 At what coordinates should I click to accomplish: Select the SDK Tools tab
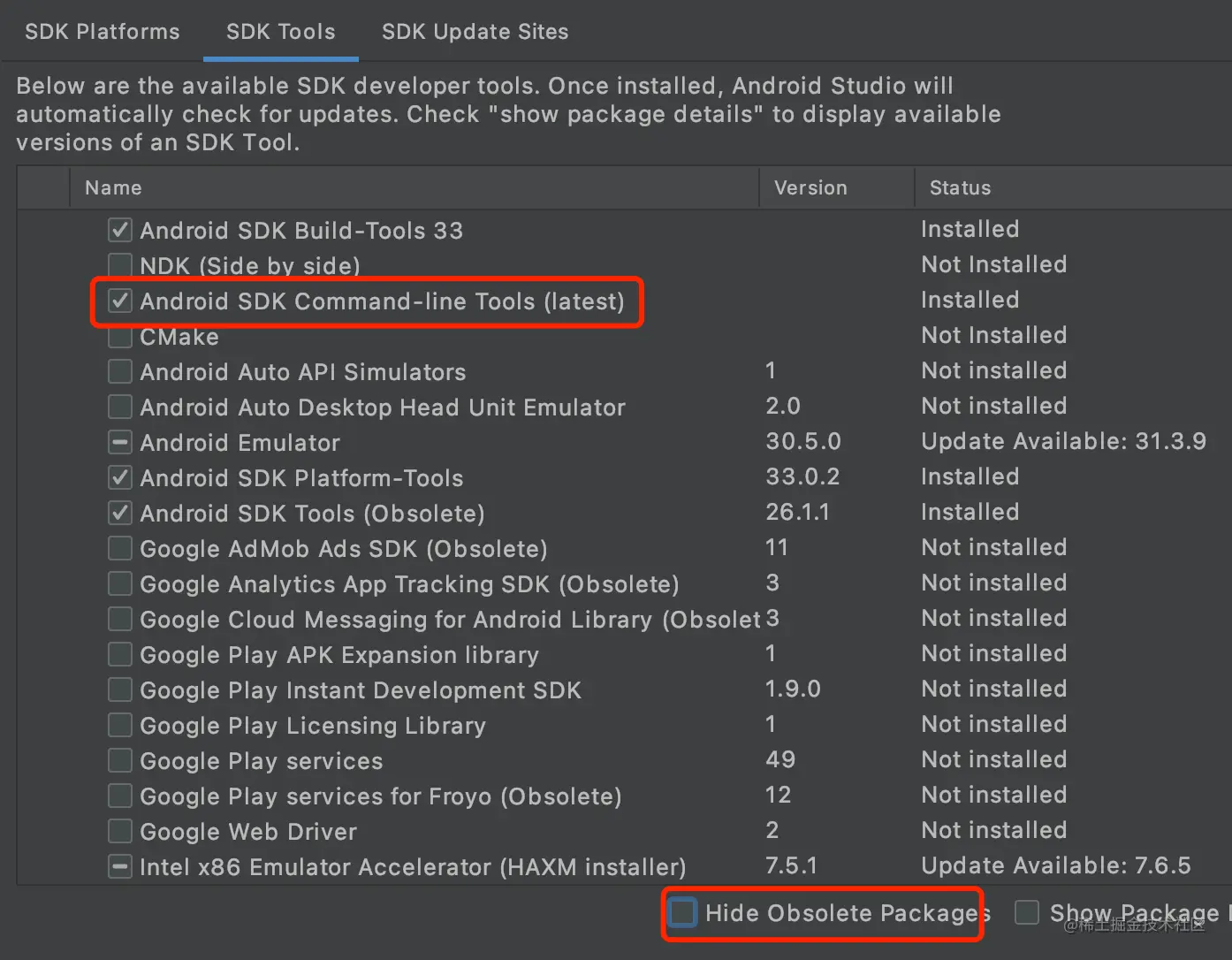(280, 32)
